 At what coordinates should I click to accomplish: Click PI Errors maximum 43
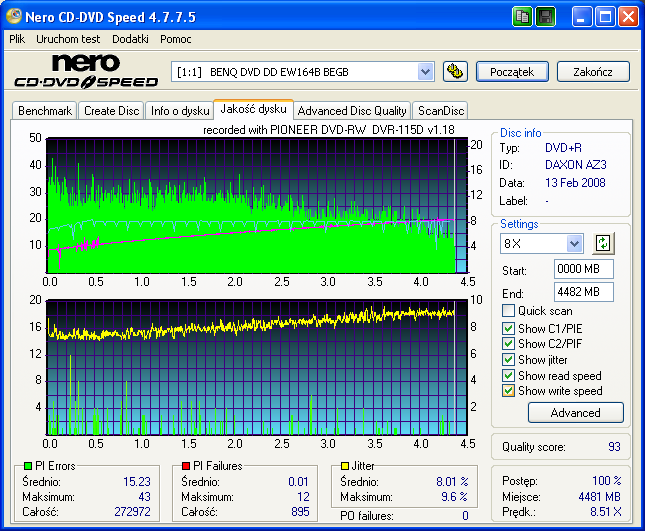click(144, 497)
